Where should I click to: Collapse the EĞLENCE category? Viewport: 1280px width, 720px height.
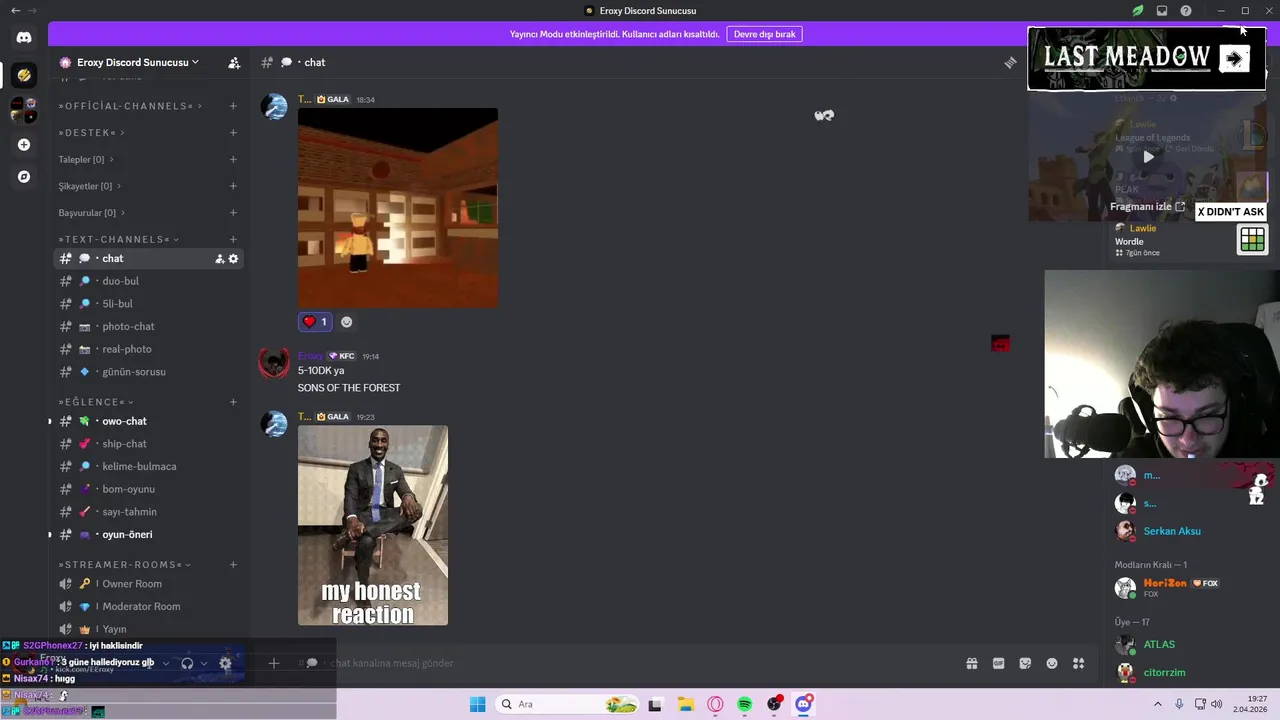[x=96, y=402]
